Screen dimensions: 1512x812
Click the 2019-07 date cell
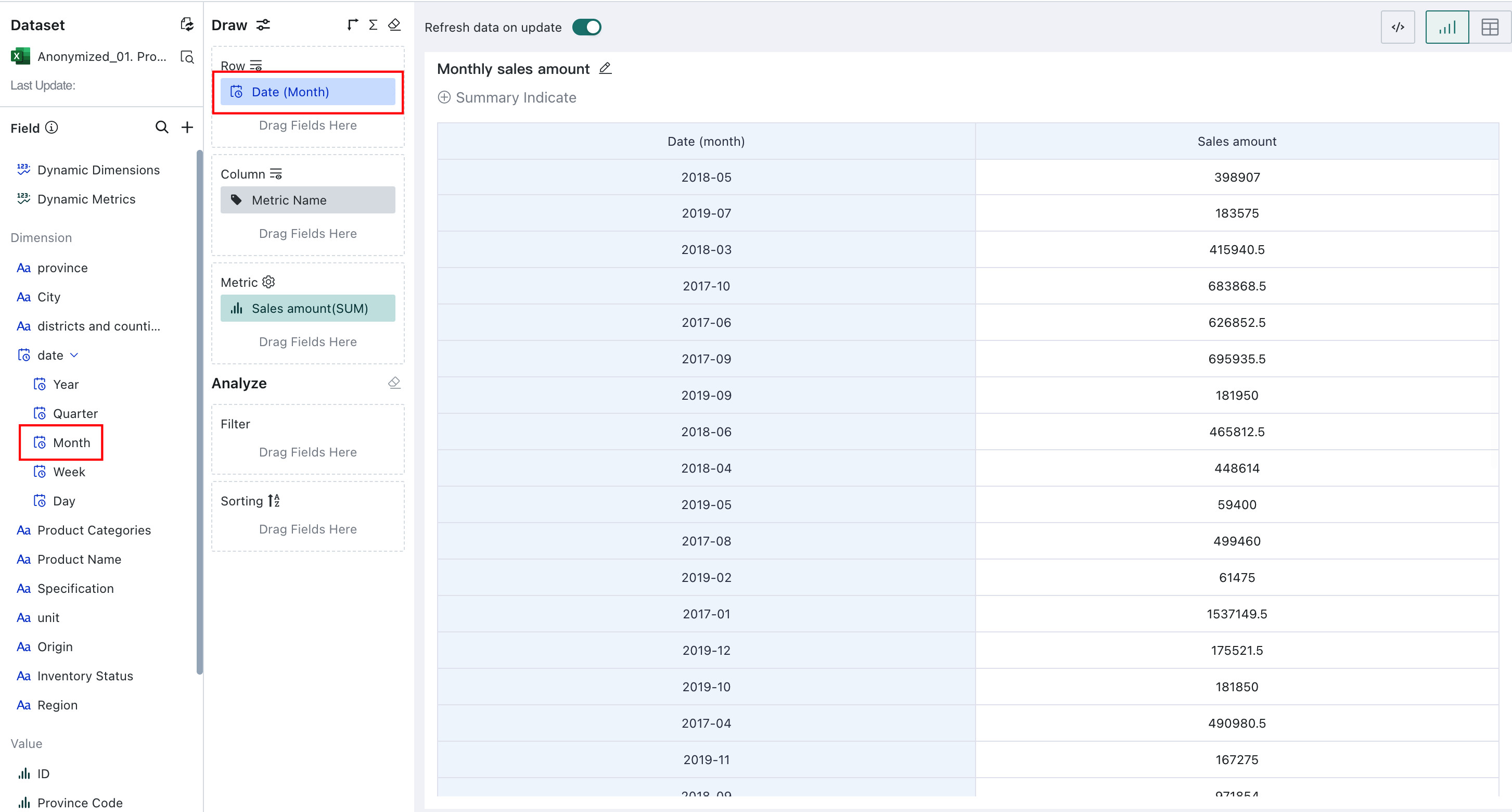[706, 214]
